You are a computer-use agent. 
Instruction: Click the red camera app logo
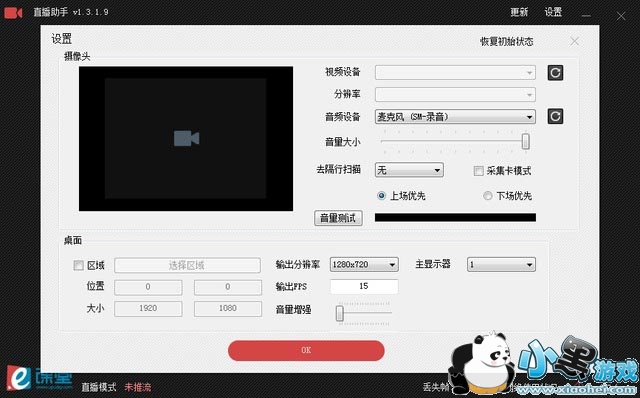[13, 13]
